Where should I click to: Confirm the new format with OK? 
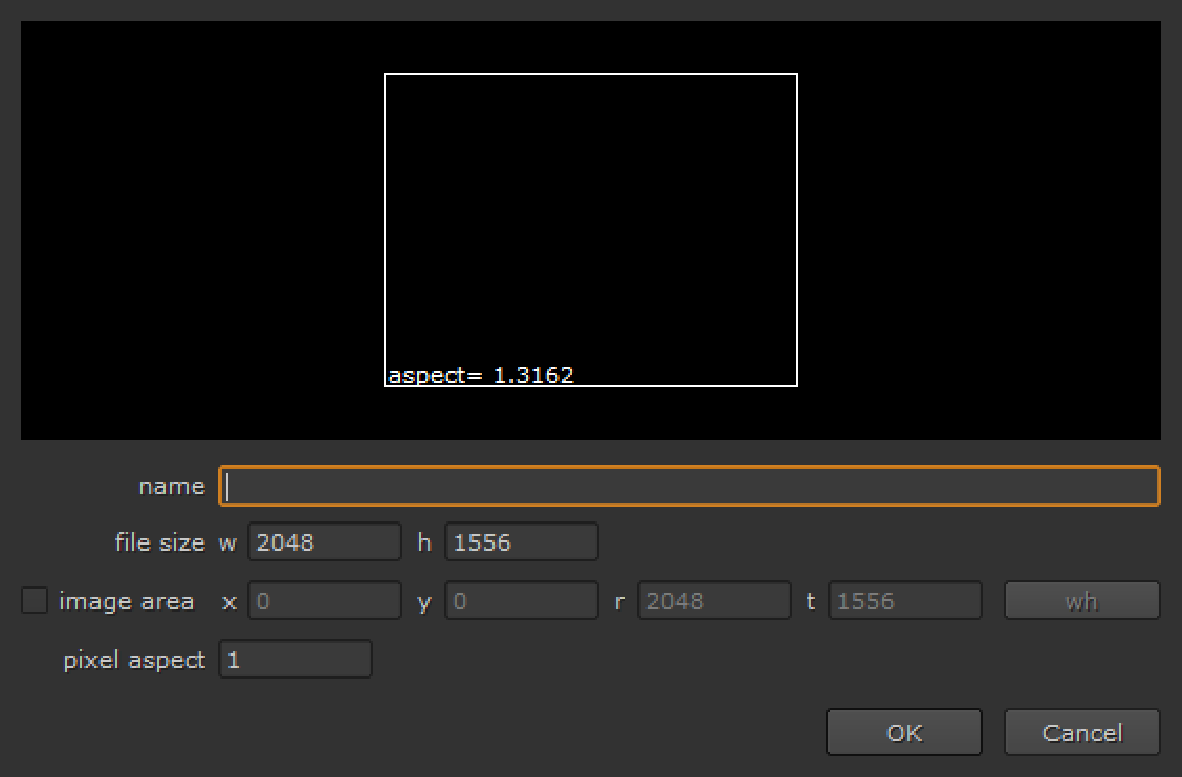(x=904, y=733)
